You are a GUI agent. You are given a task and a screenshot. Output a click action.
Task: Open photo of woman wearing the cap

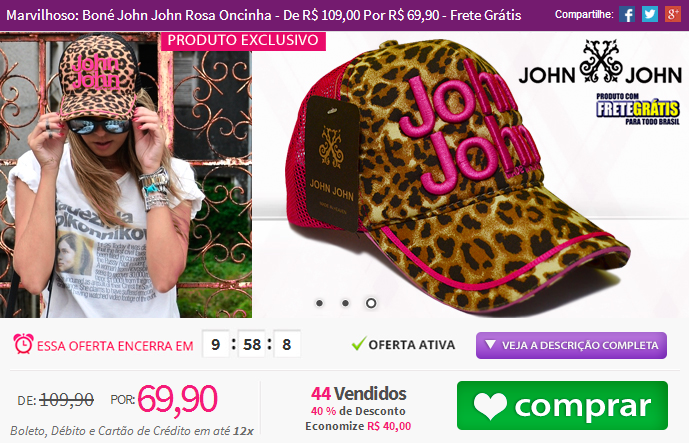click(x=126, y=174)
